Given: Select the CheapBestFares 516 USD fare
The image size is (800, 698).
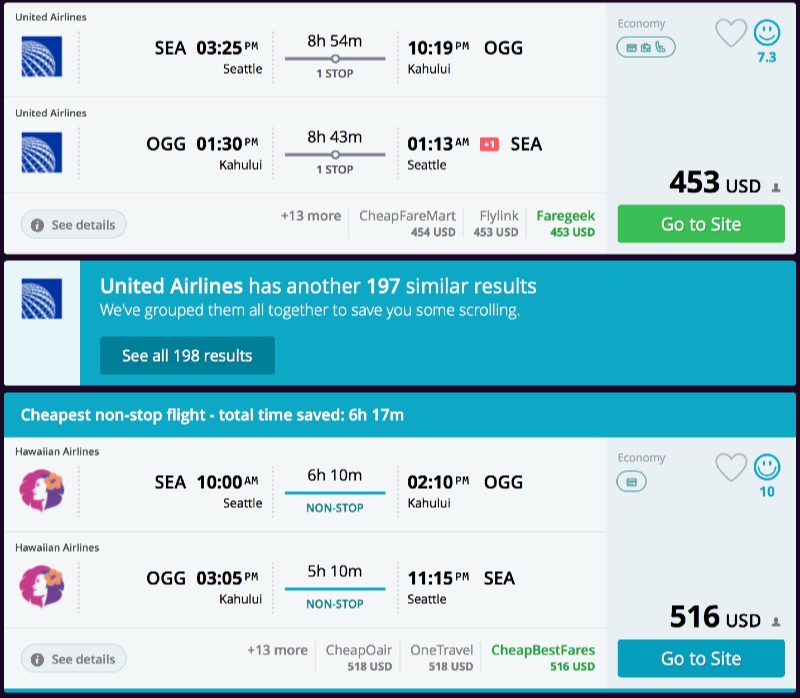Looking at the screenshot, I should point(542,658).
